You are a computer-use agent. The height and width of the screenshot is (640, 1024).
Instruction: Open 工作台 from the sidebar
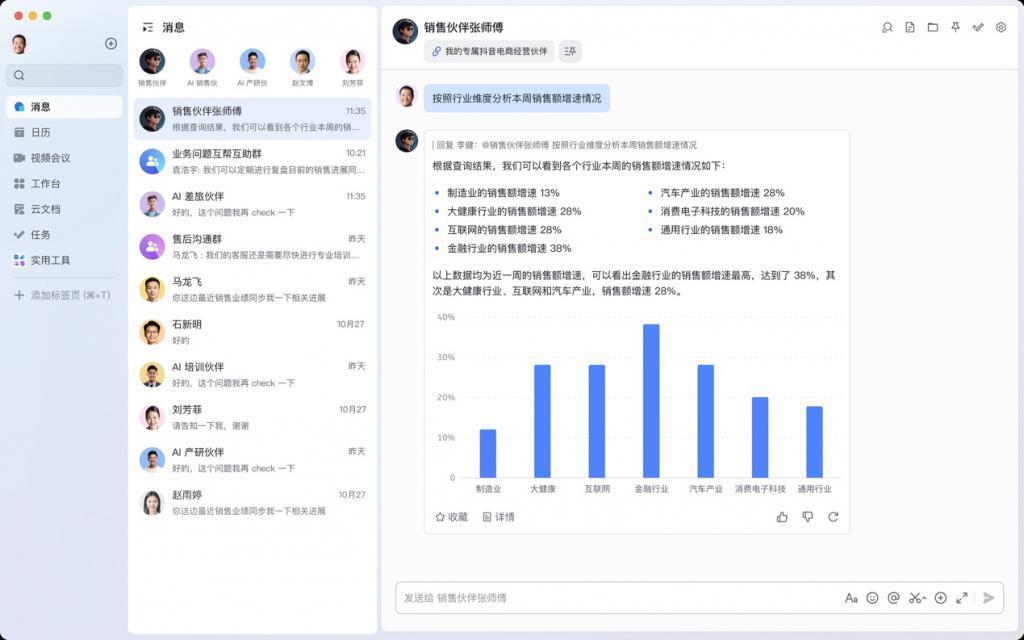coord(47,183)
